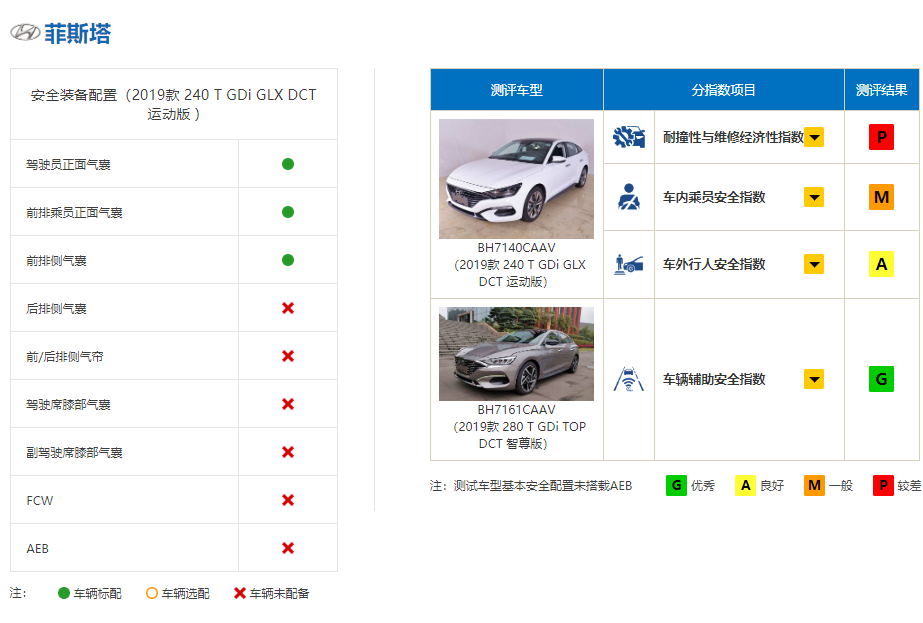This screenshot has height=623, width=923.
Task: Click the 前/后排侧气帘 row label
Action: 65,357
